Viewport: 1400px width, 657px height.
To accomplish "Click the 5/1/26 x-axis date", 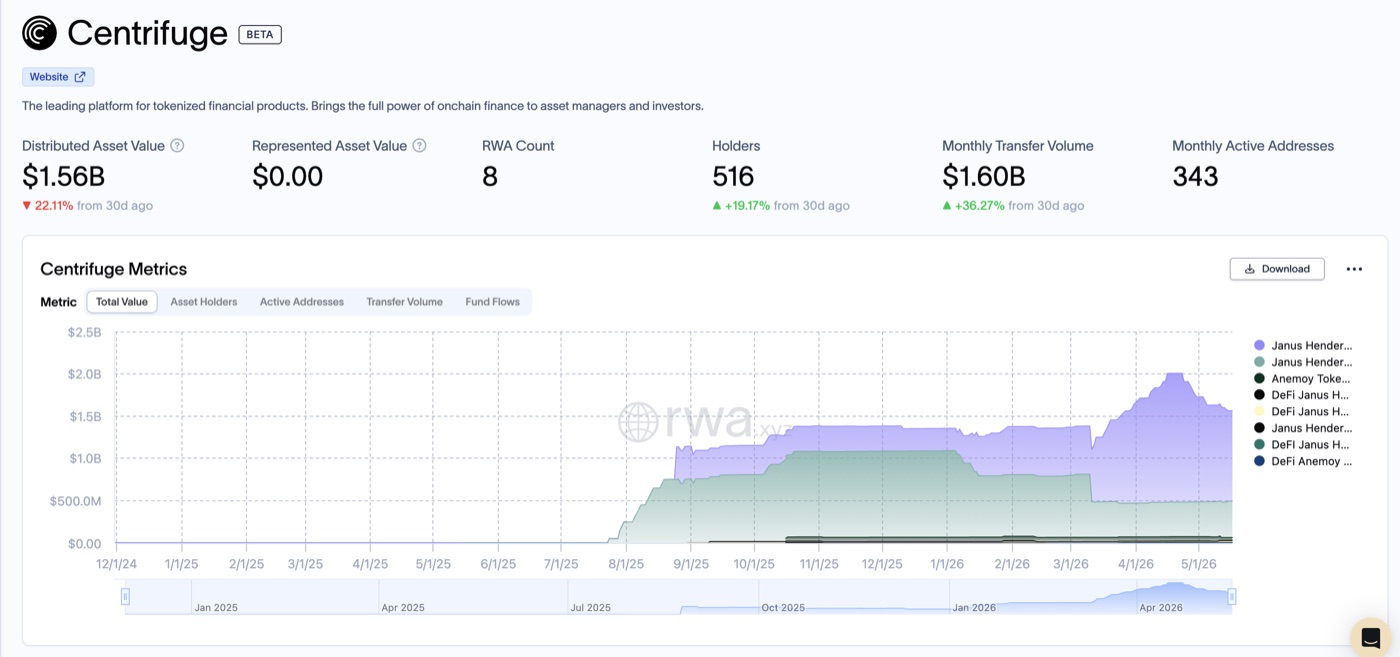I will click(1198, 564).
